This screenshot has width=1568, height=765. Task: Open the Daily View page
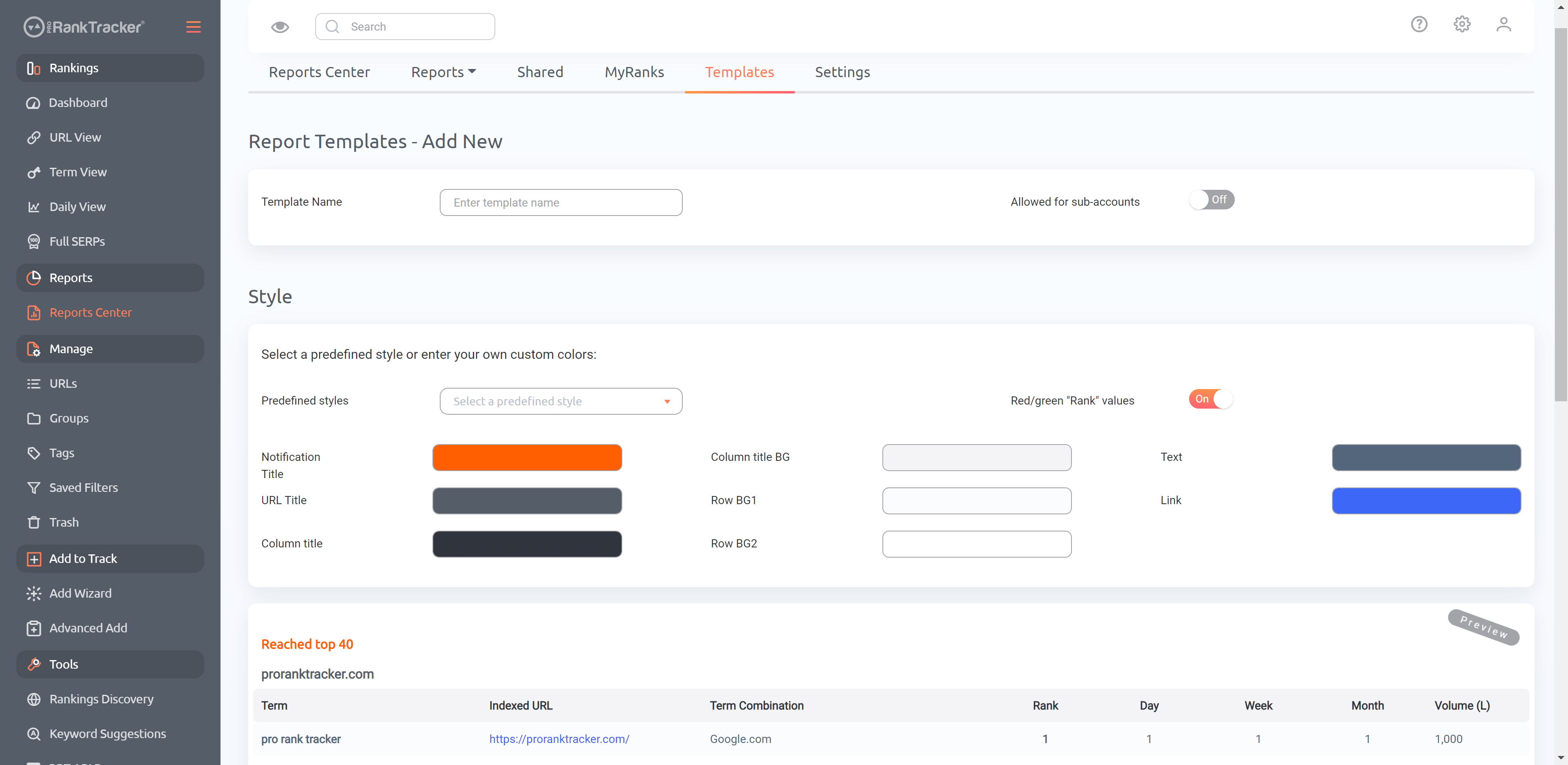click(77, 206)
